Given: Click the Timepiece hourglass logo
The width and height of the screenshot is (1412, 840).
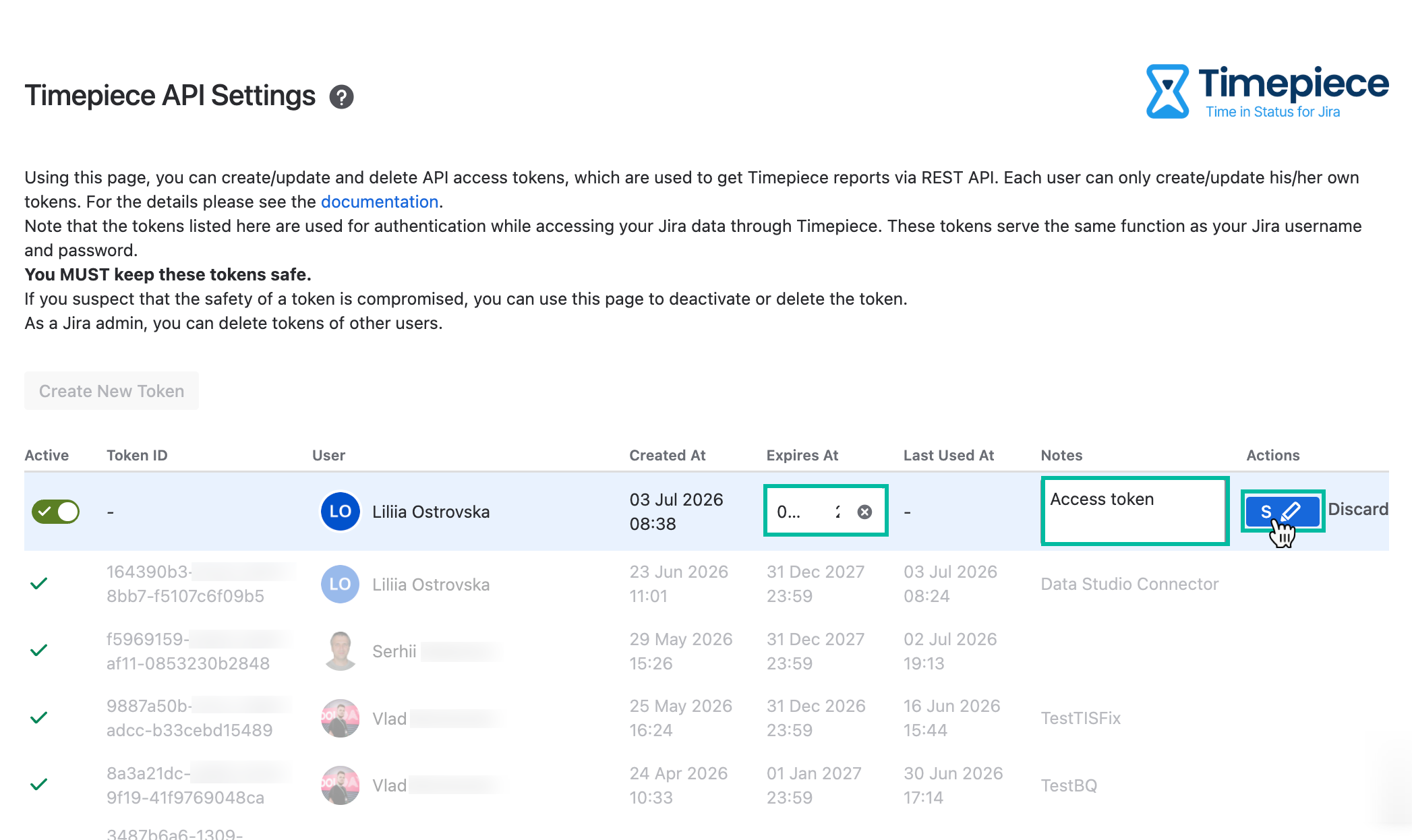Looking at the screenshot, I should click(1167, 92).
